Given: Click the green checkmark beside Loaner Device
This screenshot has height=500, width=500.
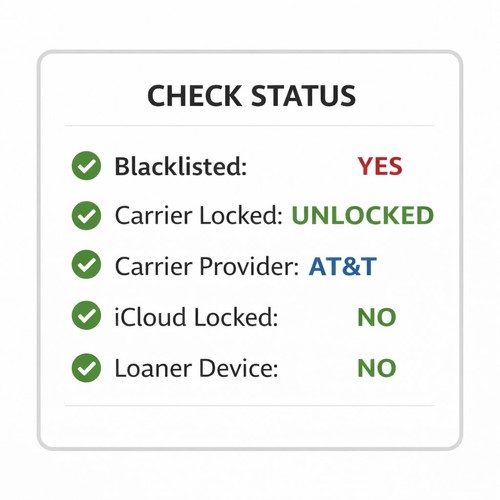Looking at the screenshot, I should point(86,368).
